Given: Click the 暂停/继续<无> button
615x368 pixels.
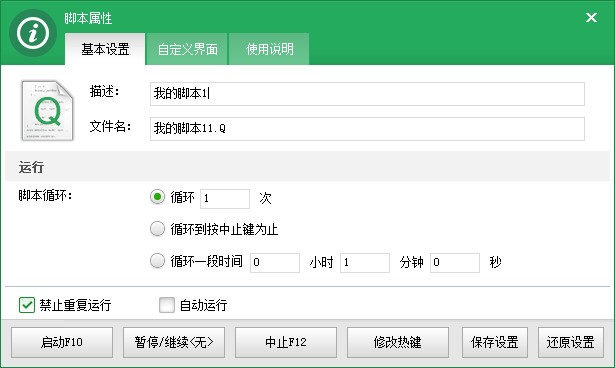Looking at the screenshot, I should point(174,342).
